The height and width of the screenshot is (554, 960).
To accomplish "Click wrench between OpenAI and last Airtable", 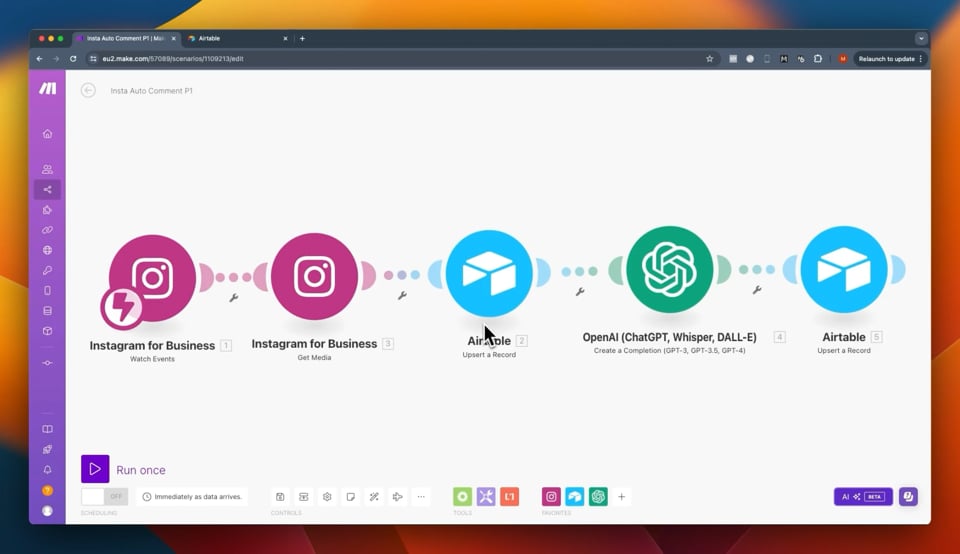I will point(757,290).
